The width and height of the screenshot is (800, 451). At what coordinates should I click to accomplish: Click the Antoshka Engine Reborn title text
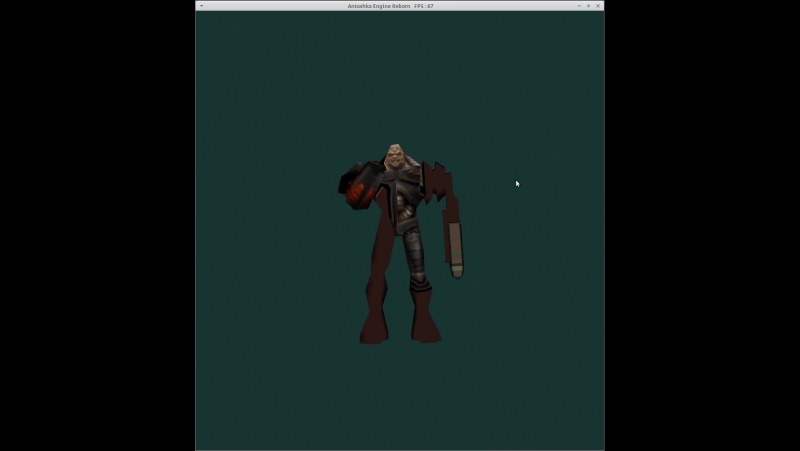[379, 6]
